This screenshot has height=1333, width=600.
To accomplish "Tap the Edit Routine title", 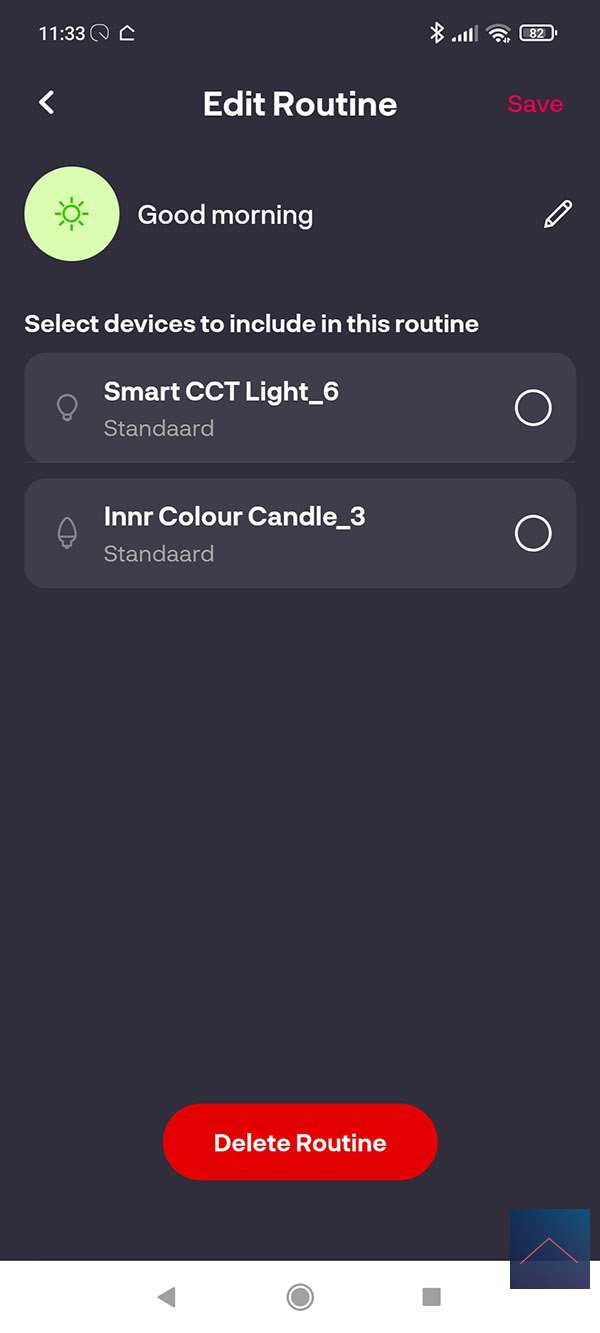I will coord(300,104).
